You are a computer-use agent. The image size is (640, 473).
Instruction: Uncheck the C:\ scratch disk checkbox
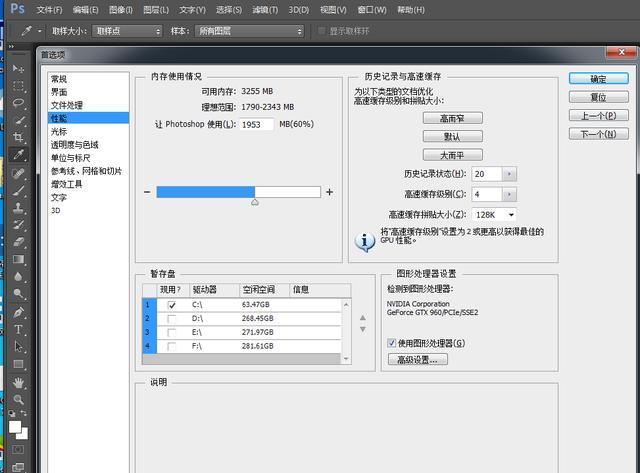[x=172, y=304]
